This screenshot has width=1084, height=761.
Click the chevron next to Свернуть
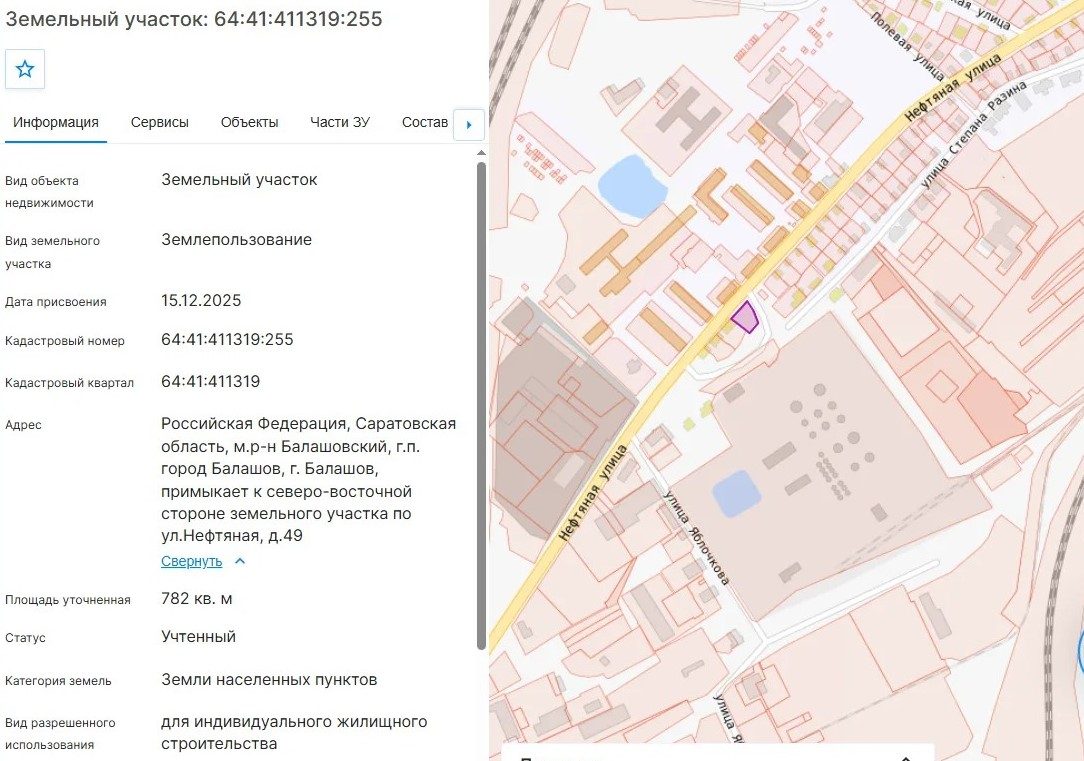click(240, 561)
